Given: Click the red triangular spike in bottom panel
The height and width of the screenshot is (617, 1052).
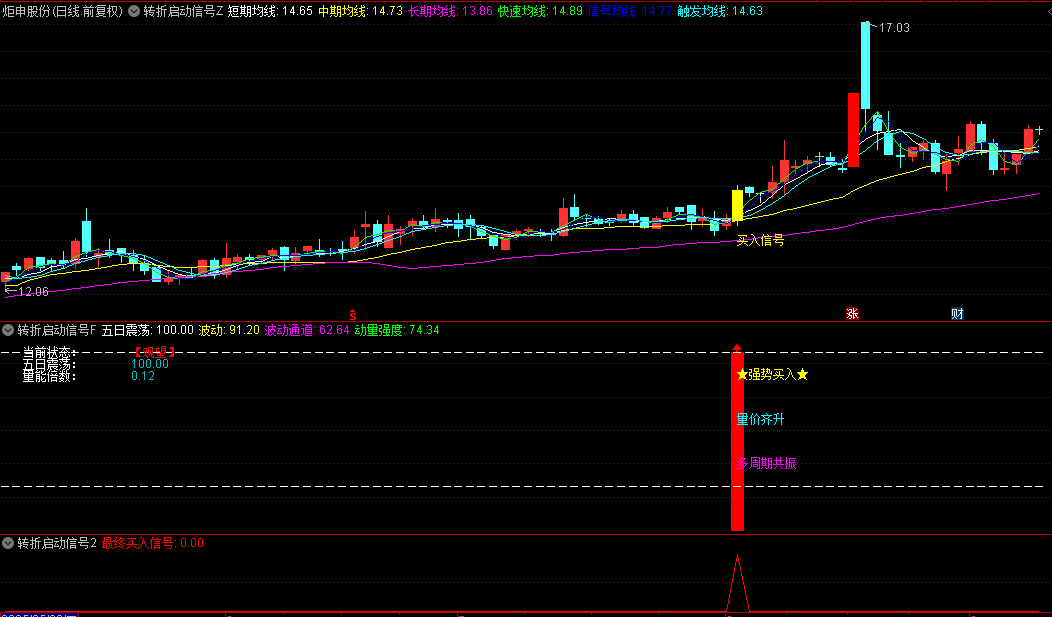Looking at the screenshot, I should tap(737, 583).
